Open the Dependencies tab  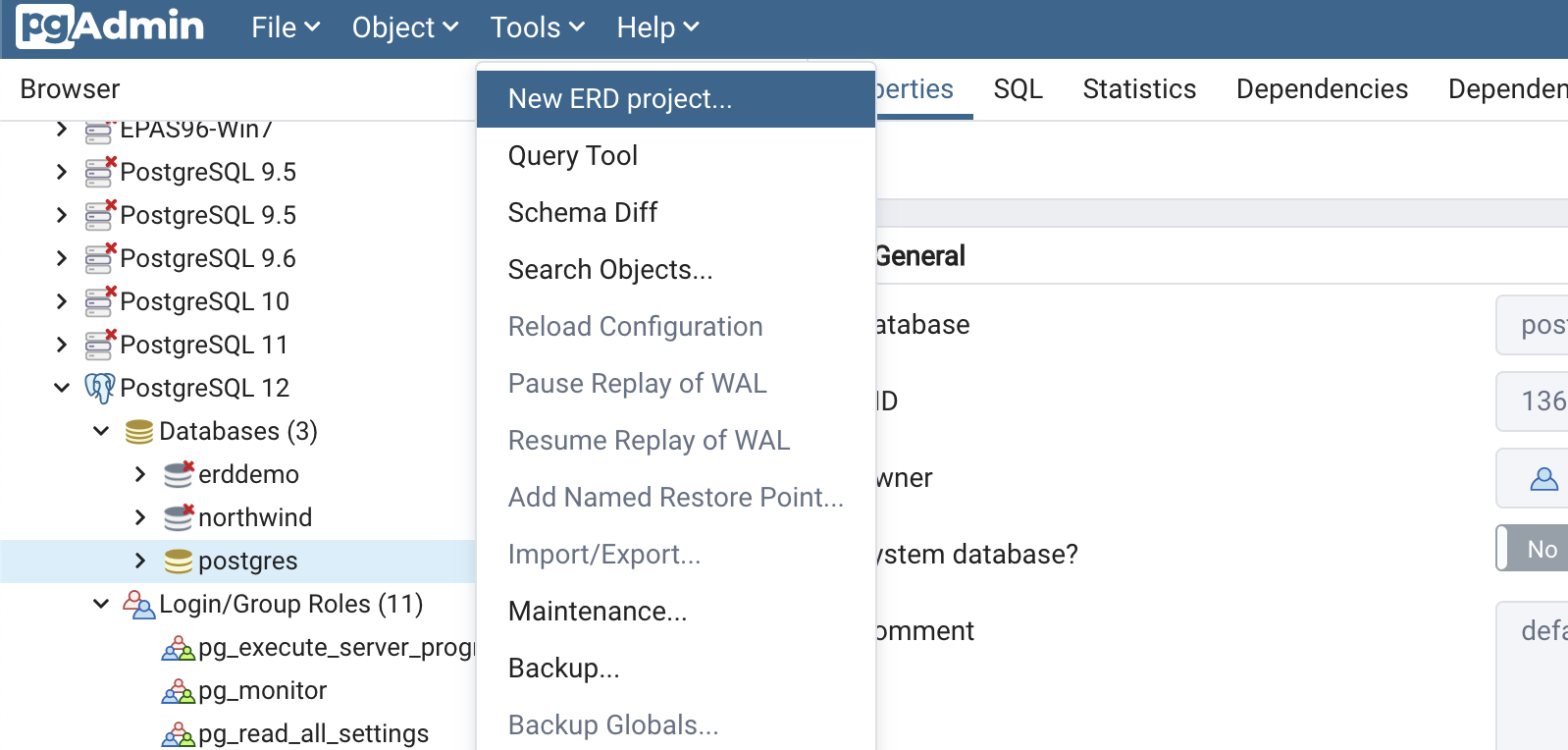(1321, 89)
